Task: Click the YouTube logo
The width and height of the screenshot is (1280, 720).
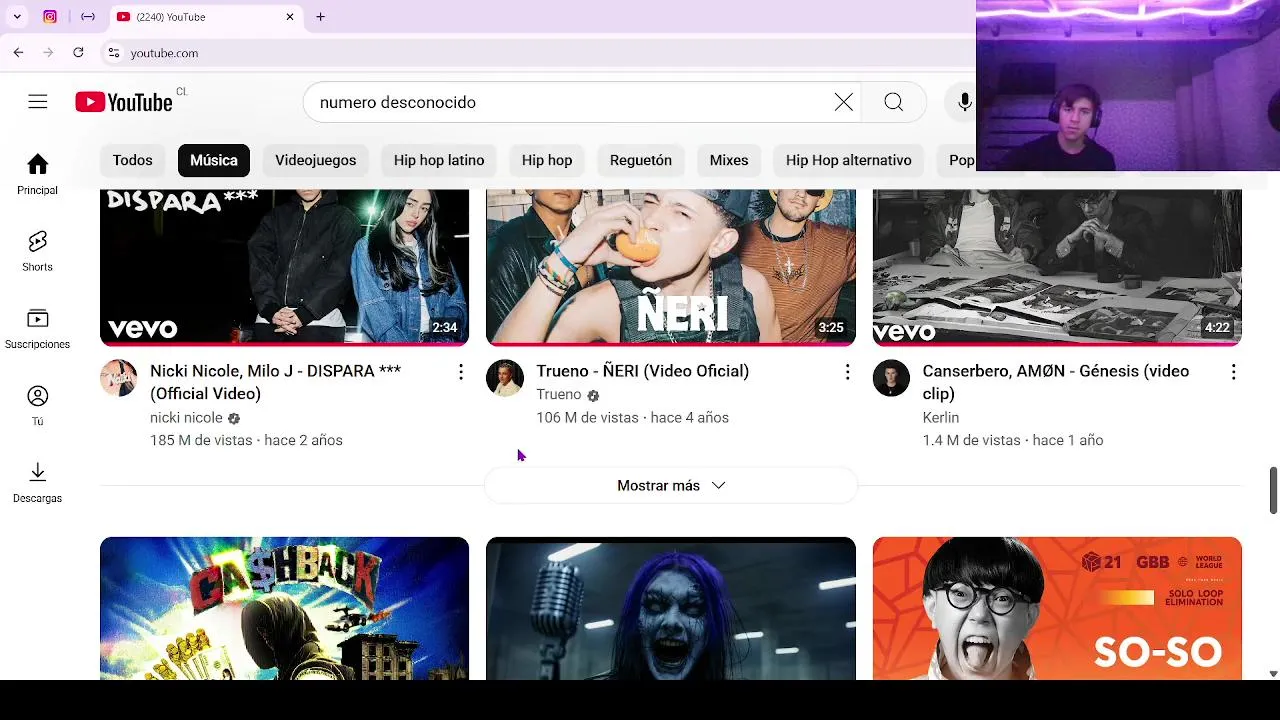Action: pyautogui.click(x=124, y=102)
